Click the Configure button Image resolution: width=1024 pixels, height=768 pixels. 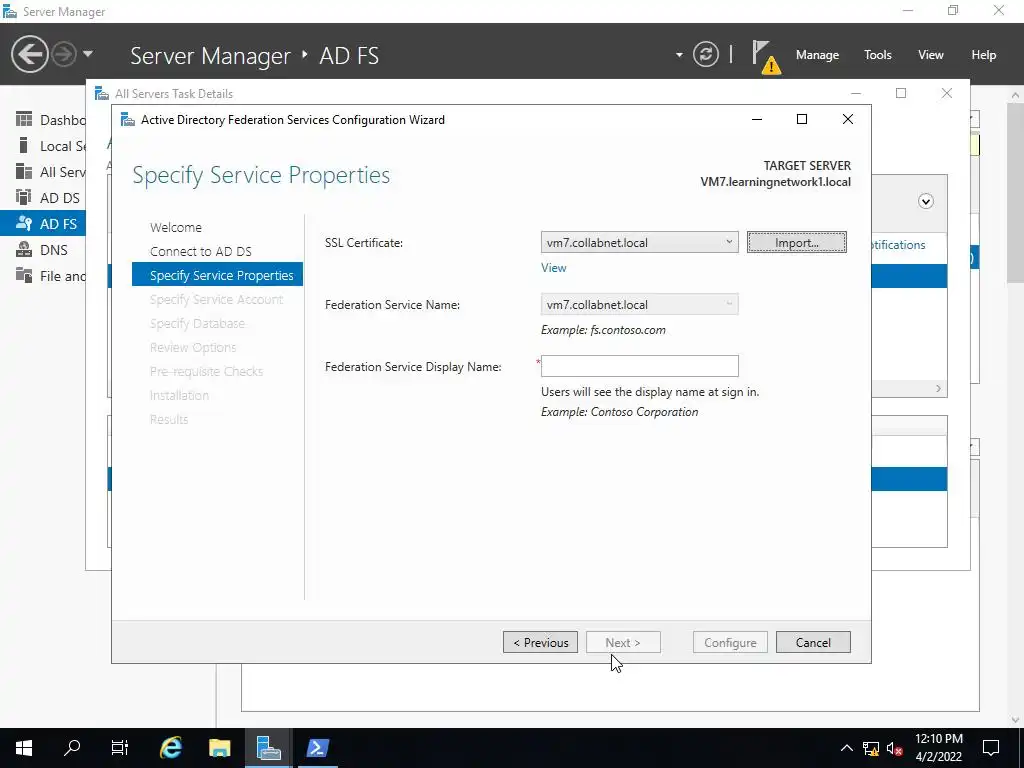(730, 642)
